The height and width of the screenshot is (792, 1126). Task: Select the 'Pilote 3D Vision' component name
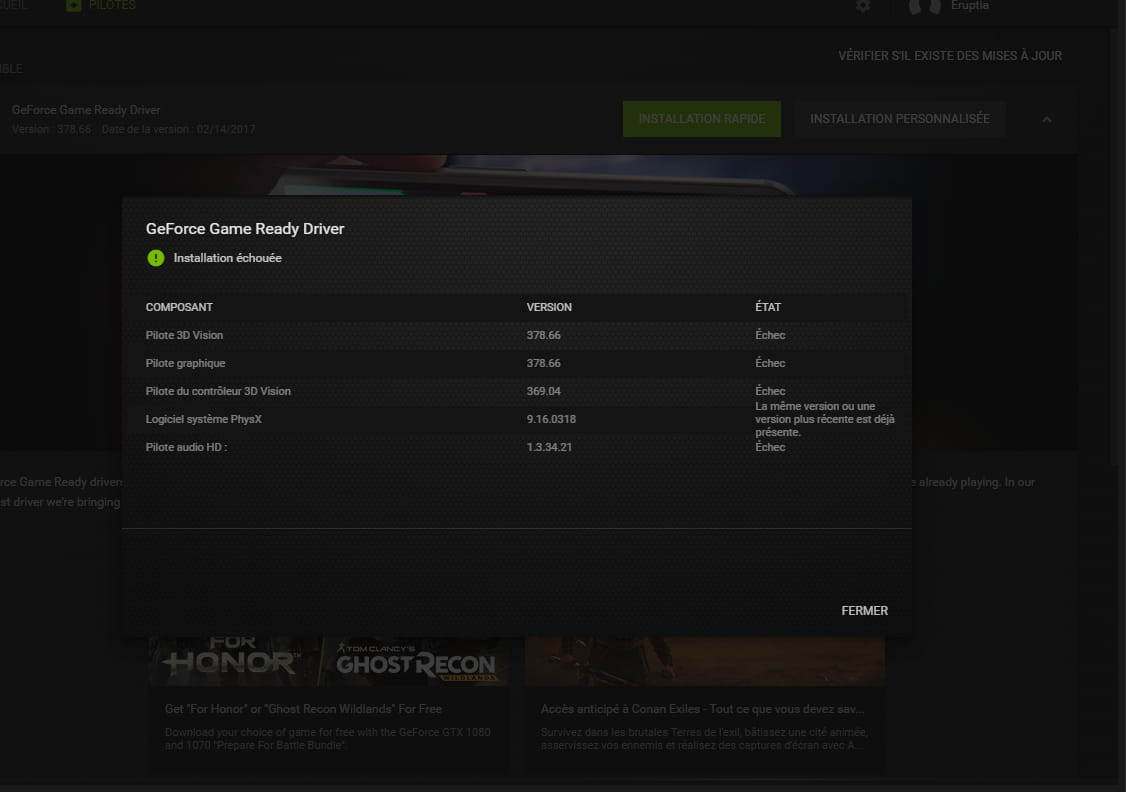[184, 335]
